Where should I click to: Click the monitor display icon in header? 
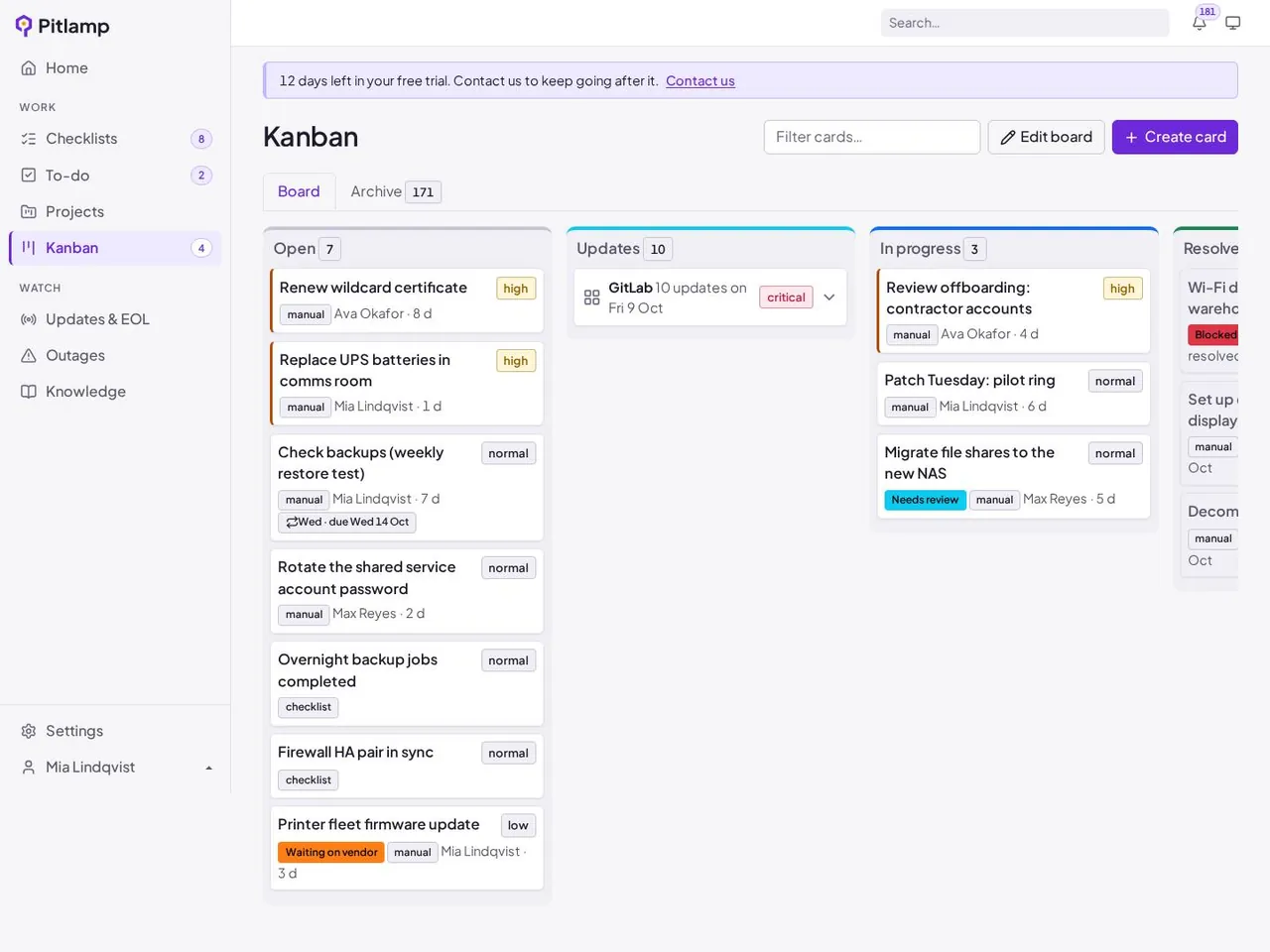1233,23
